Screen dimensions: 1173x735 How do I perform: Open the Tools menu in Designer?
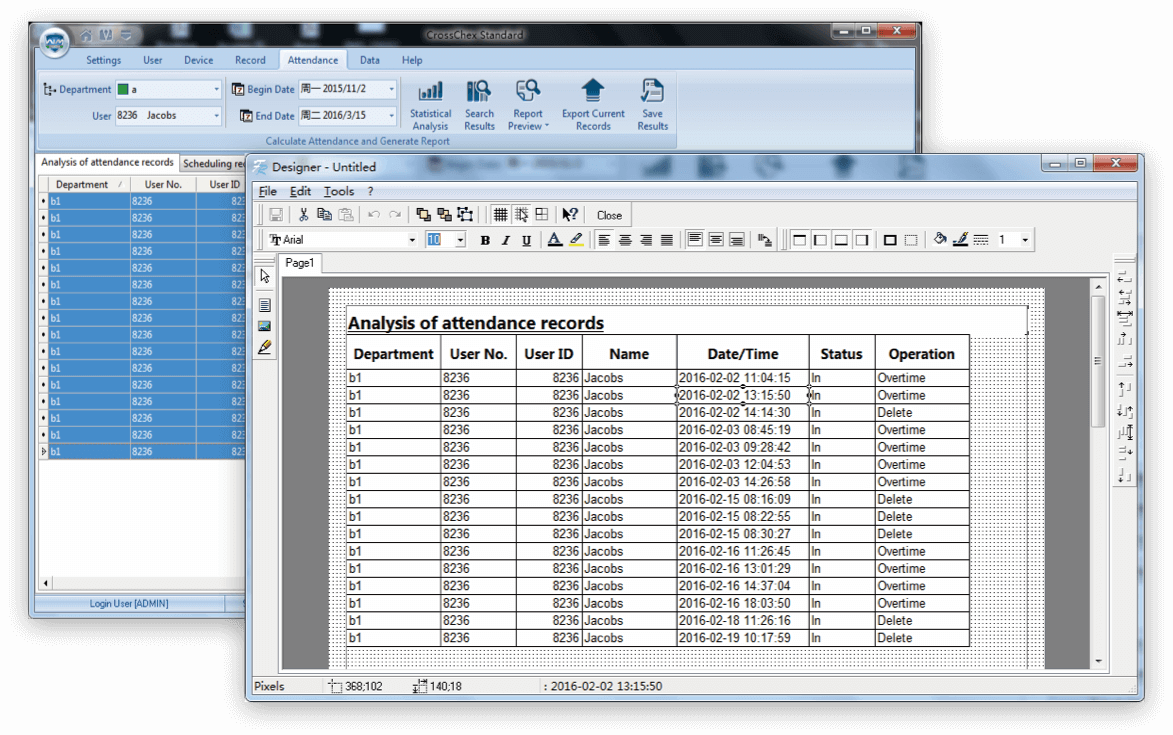[x=339, y=191]
